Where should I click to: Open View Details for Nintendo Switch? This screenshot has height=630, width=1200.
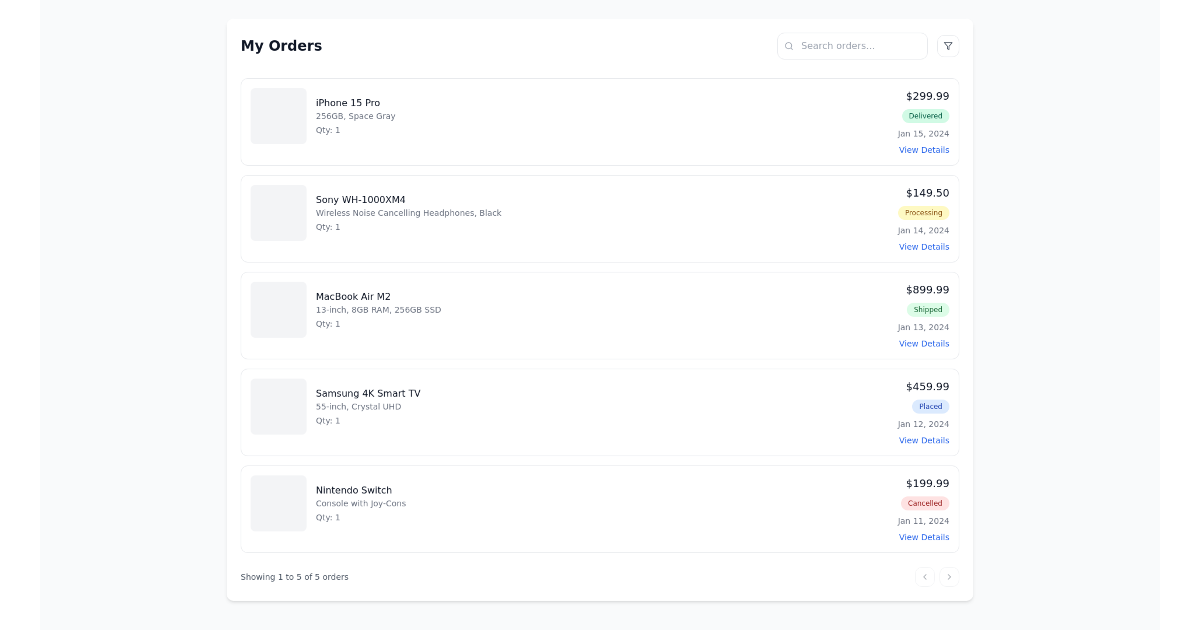tap(924, 537)
